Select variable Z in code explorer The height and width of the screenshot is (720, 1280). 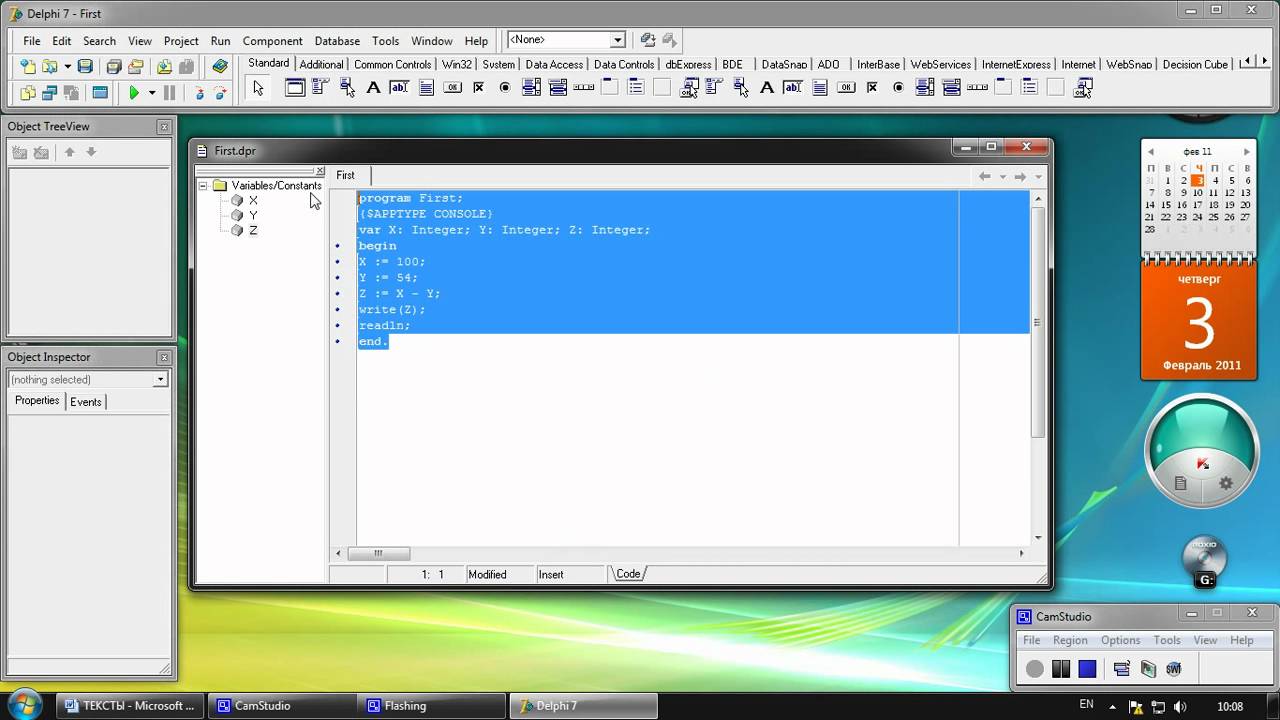point(253,230)
